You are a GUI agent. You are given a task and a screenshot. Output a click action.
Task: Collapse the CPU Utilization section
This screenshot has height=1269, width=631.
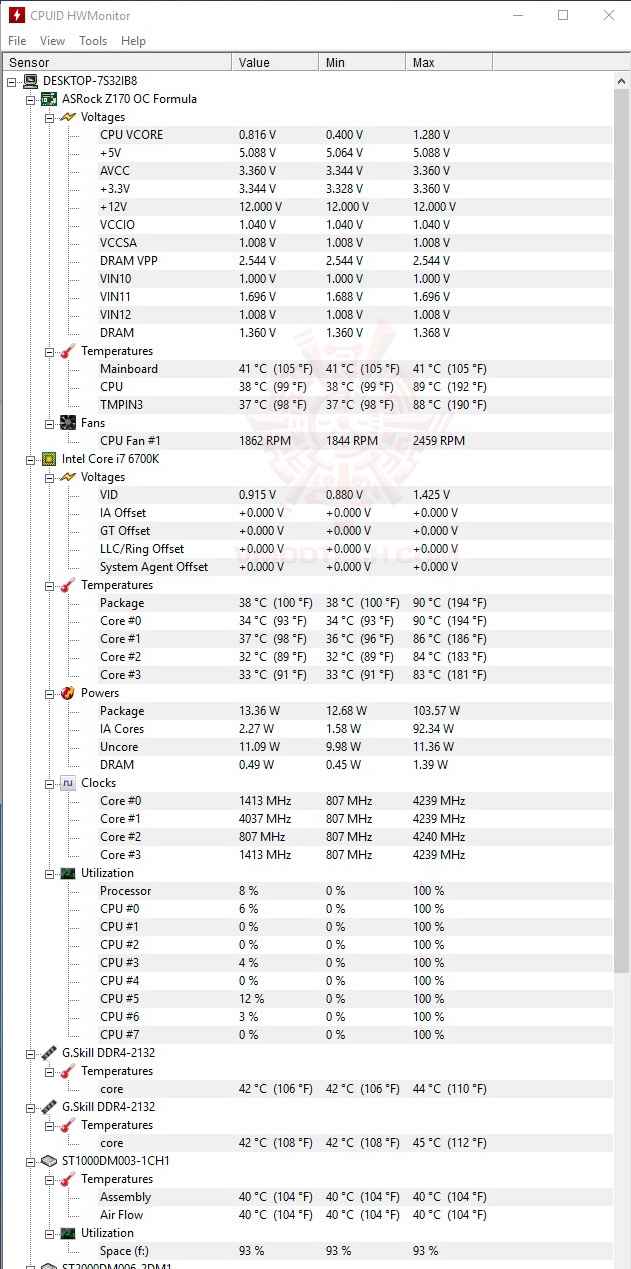point(50,873)
